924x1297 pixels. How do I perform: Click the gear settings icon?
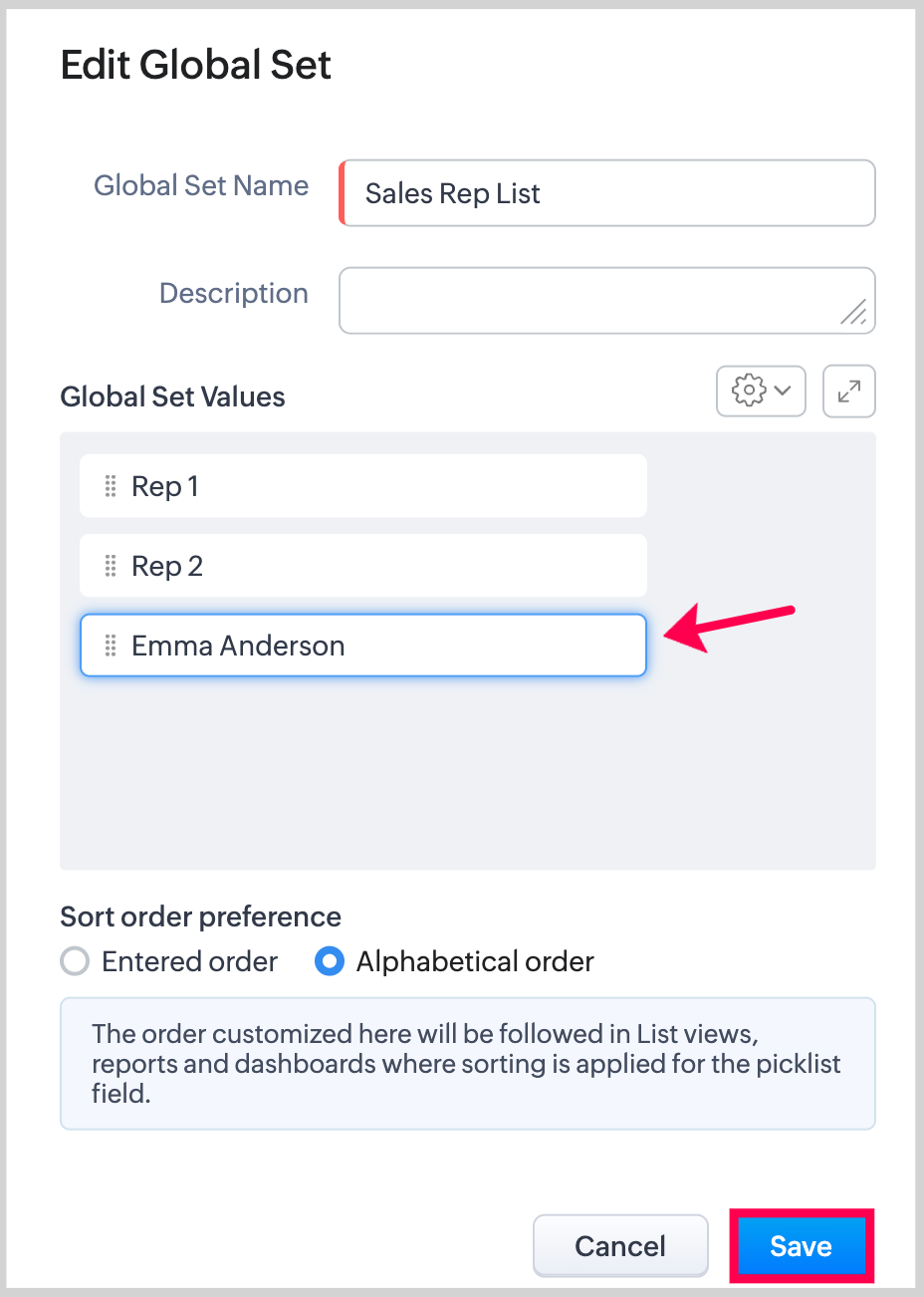[x=749, y=389]
